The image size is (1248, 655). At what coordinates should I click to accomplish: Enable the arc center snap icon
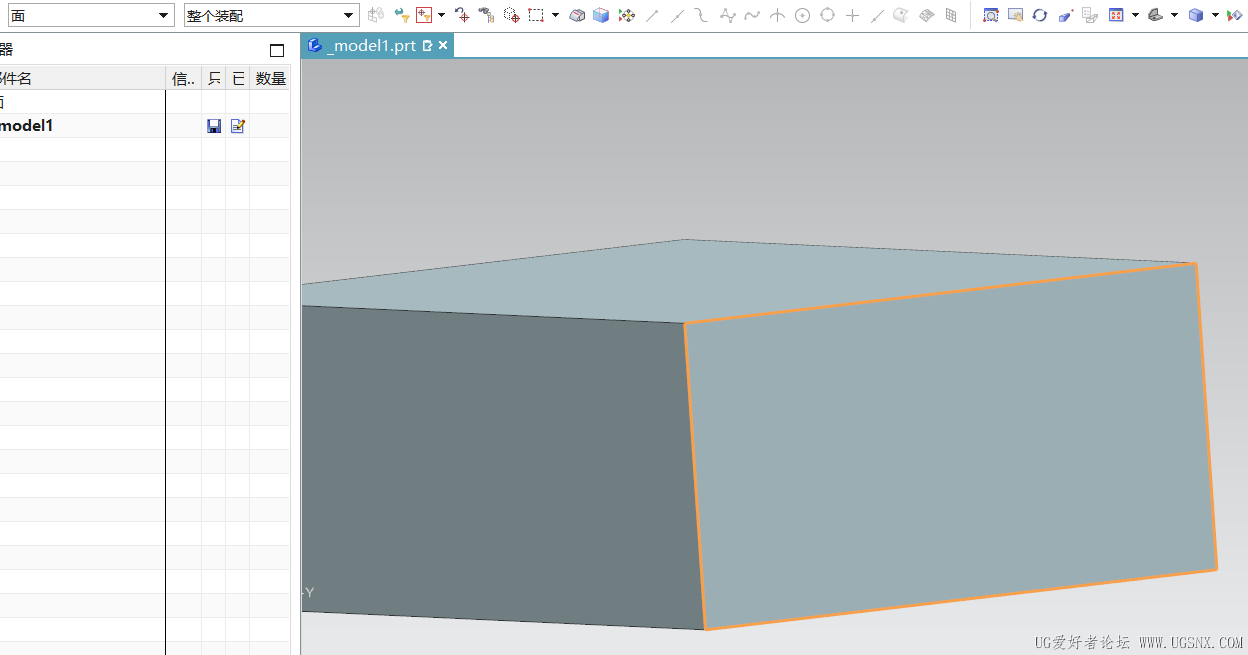click(x=802, y=15)
